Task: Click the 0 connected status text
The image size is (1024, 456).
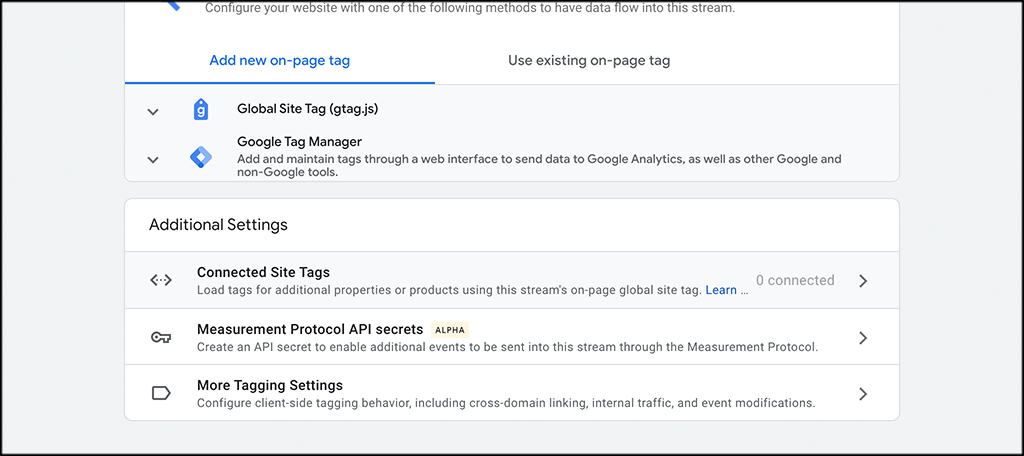Action: [795, 280]
